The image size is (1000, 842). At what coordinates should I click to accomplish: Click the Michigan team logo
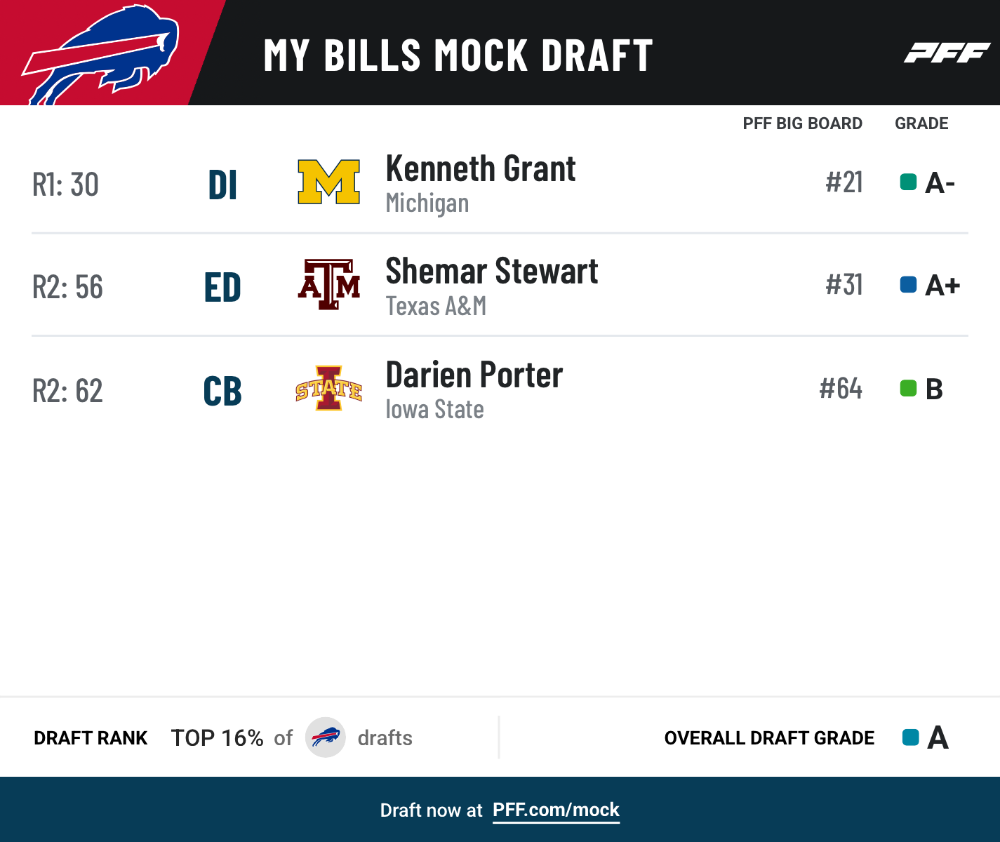coord(328,182)
